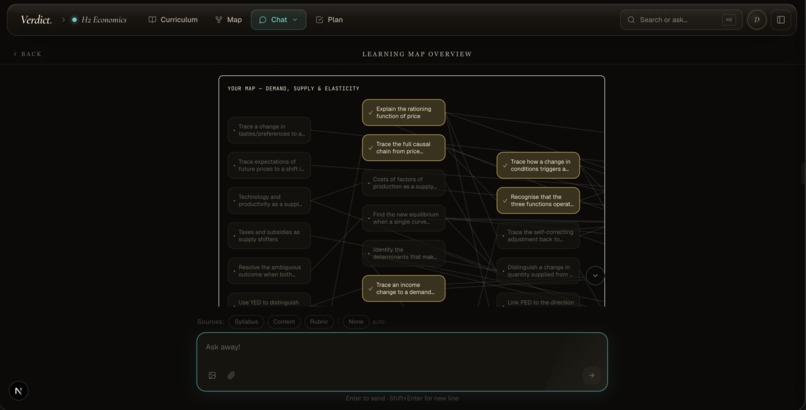Open the Curriculum tab
806x410 pixels.
pyautogui.click(x=173, y=20)
